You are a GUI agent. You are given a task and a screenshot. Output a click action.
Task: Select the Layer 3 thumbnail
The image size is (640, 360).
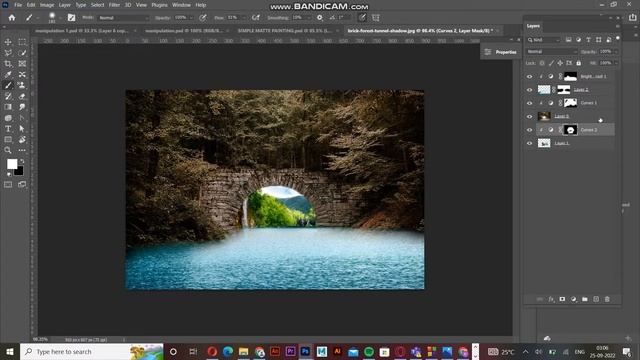point(544,116)
